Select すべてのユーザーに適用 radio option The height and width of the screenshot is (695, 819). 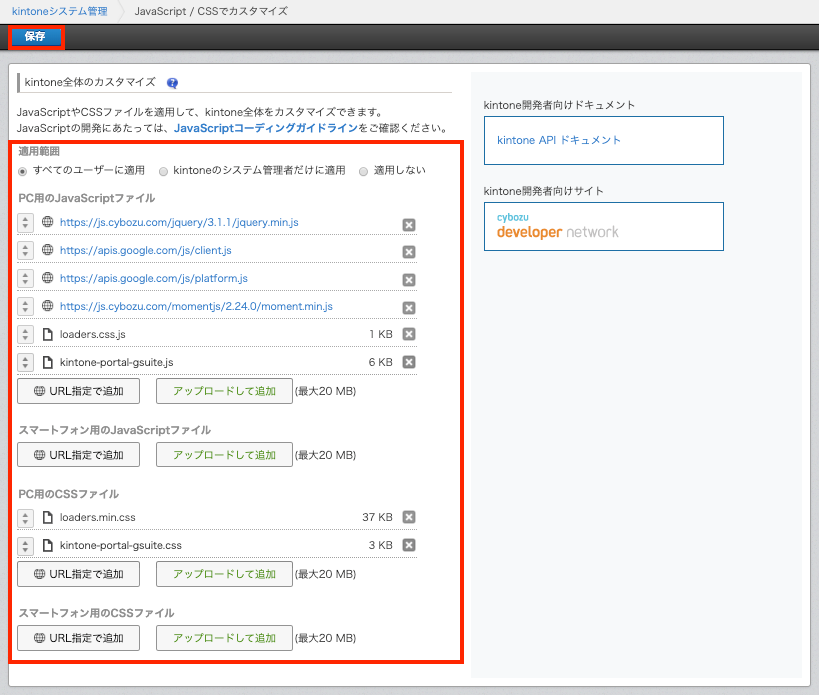[x=23, y=171]
